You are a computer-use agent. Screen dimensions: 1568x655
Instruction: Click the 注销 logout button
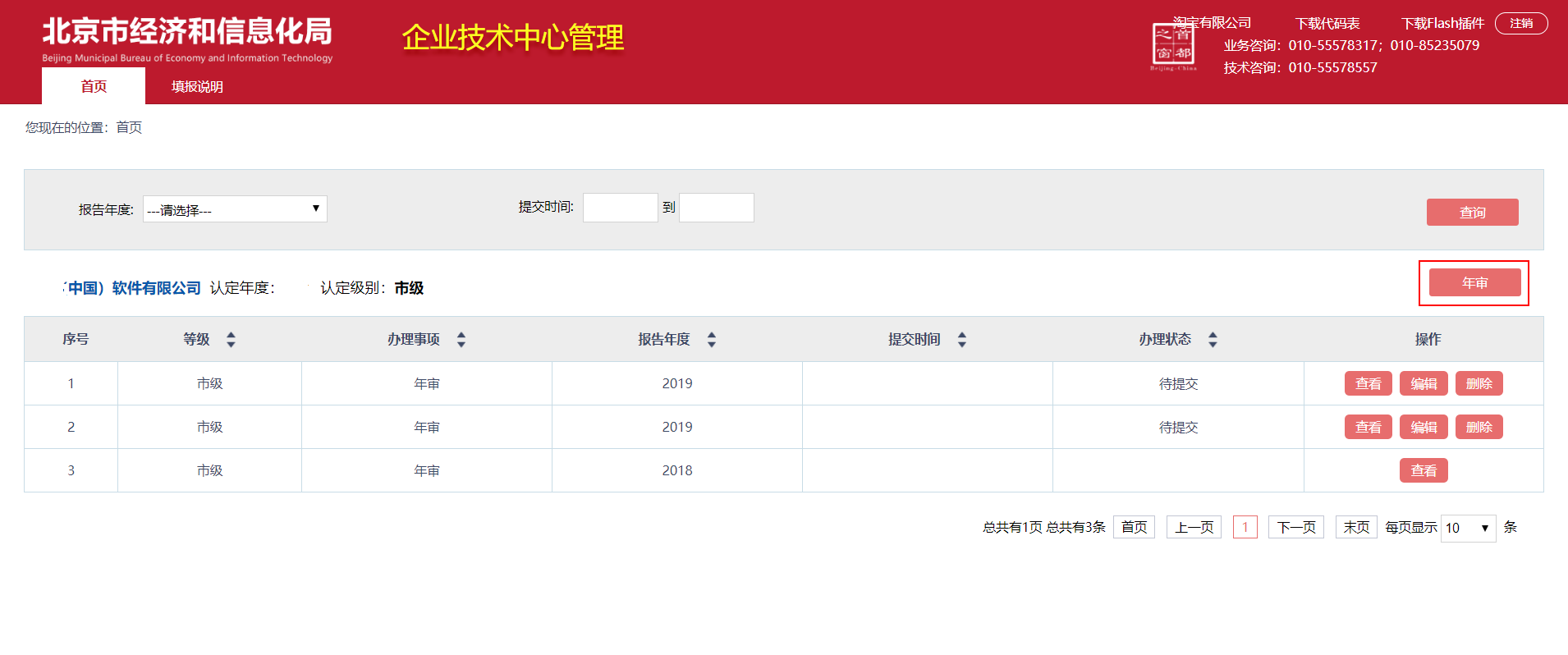point(1521,23)
